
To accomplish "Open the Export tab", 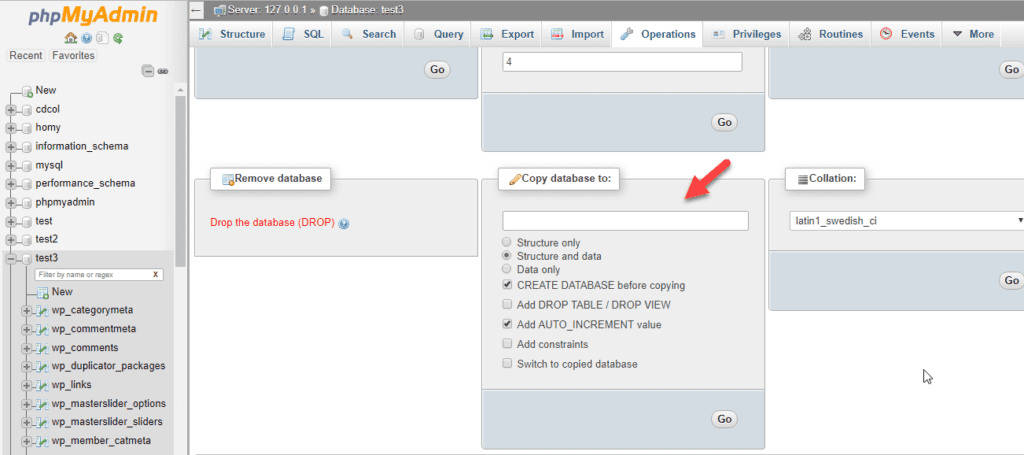I will (x=507, y=35).
